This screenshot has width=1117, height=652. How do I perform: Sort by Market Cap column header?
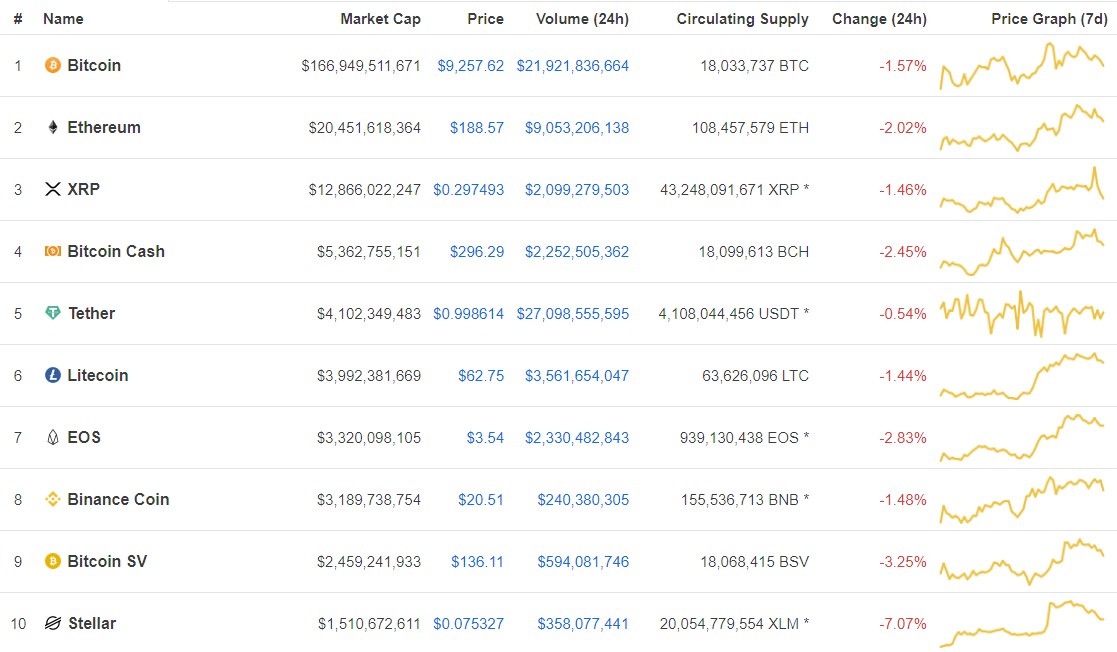click(x=380, y=19)
